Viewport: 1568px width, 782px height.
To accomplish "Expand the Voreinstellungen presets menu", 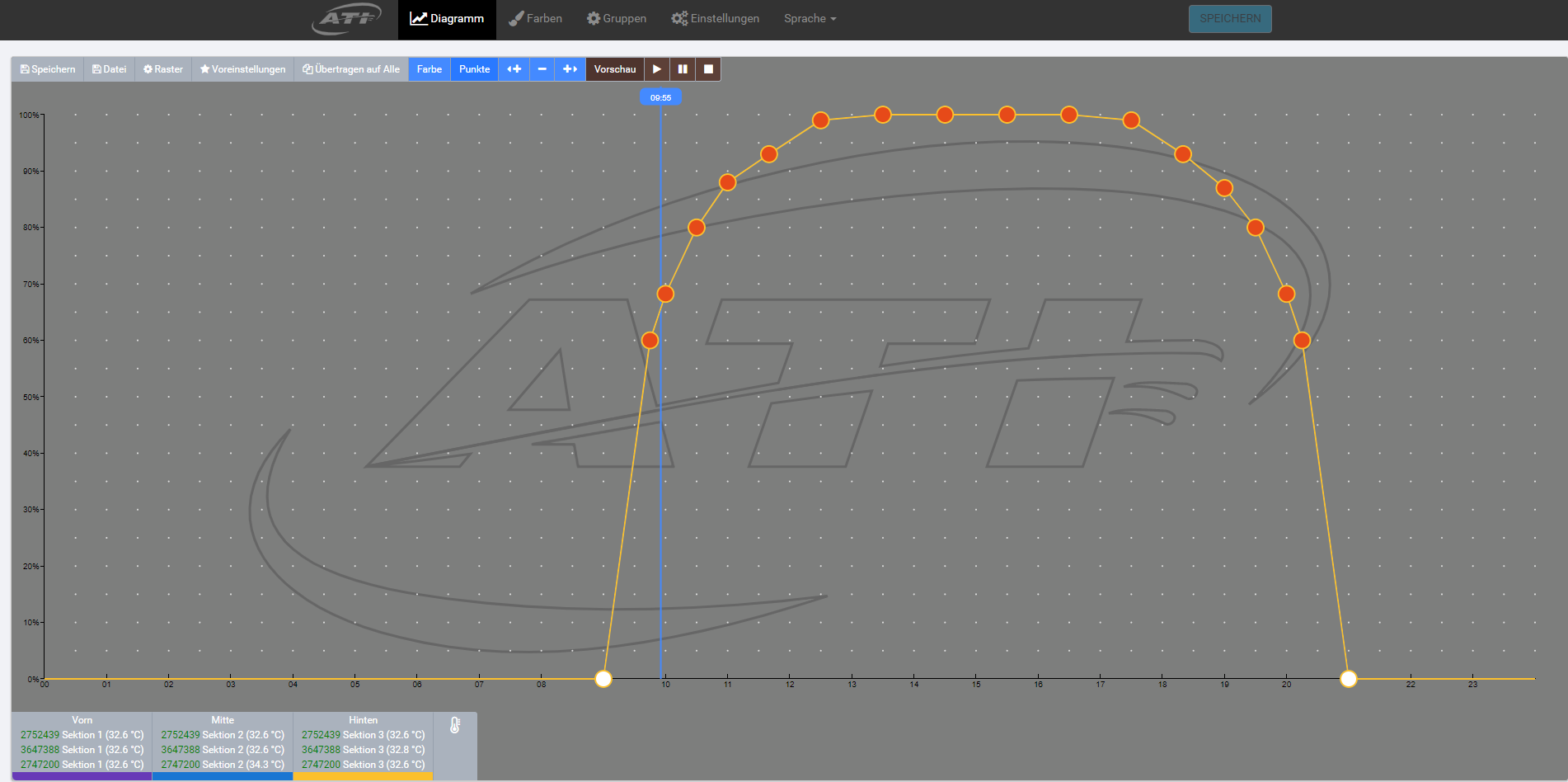I will coord(242,69).
